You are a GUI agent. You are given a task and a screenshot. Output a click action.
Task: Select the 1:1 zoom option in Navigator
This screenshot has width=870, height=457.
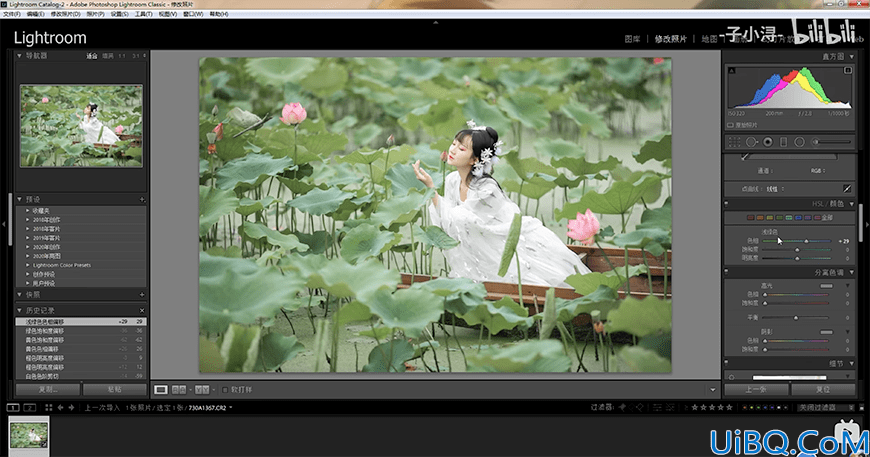pyautogui.click(x=122, y=55)
